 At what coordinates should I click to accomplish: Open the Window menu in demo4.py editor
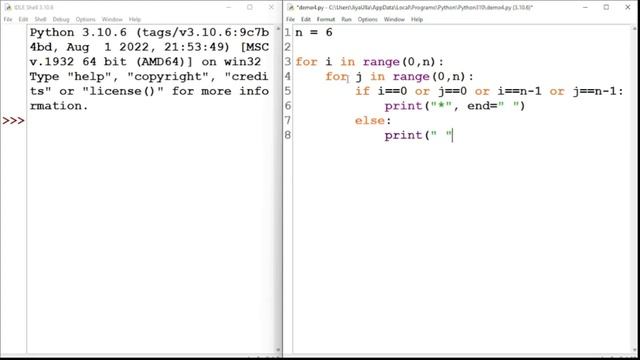pos(394,19)
